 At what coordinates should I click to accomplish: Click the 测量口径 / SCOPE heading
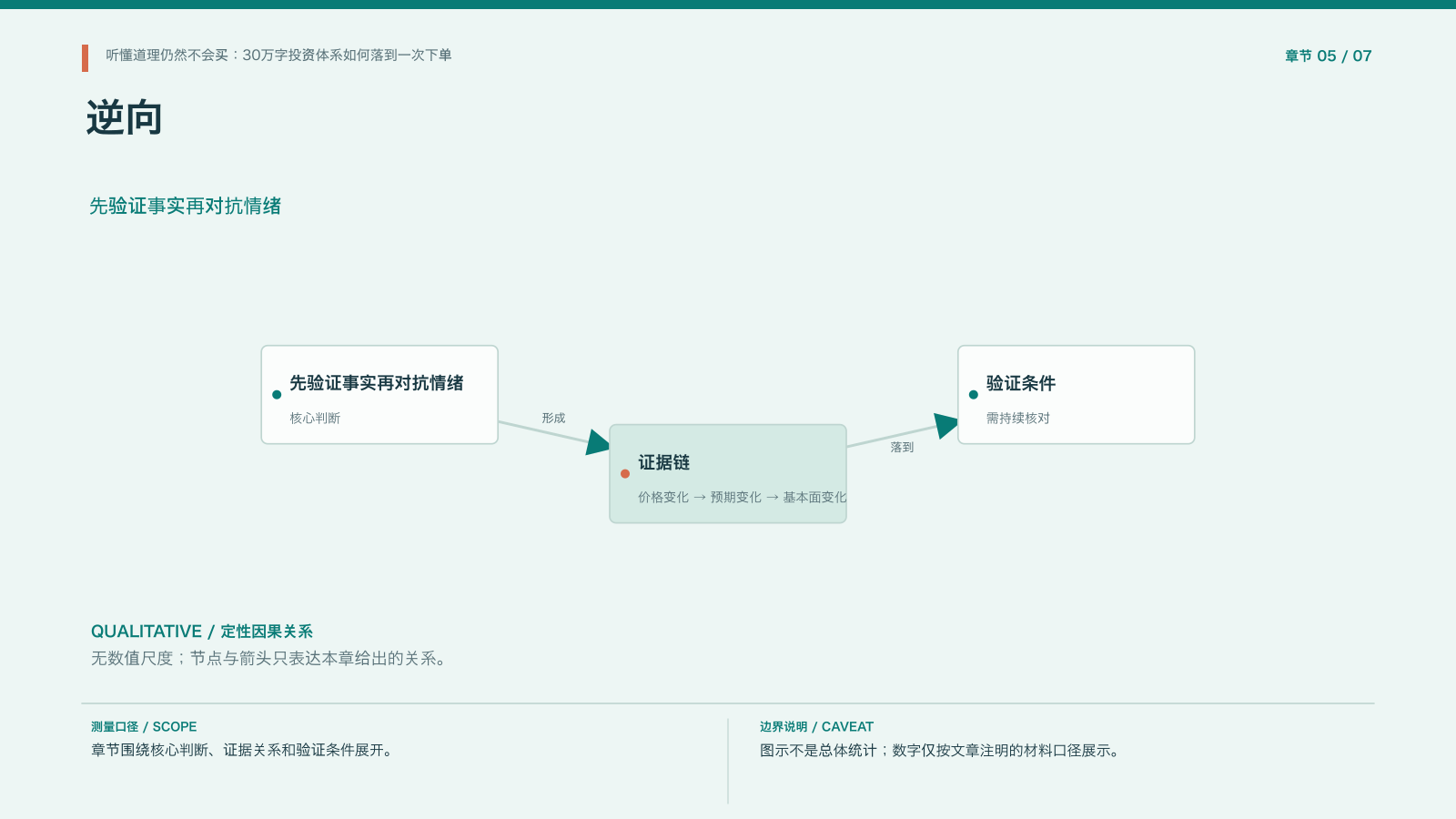pos(144,727)
